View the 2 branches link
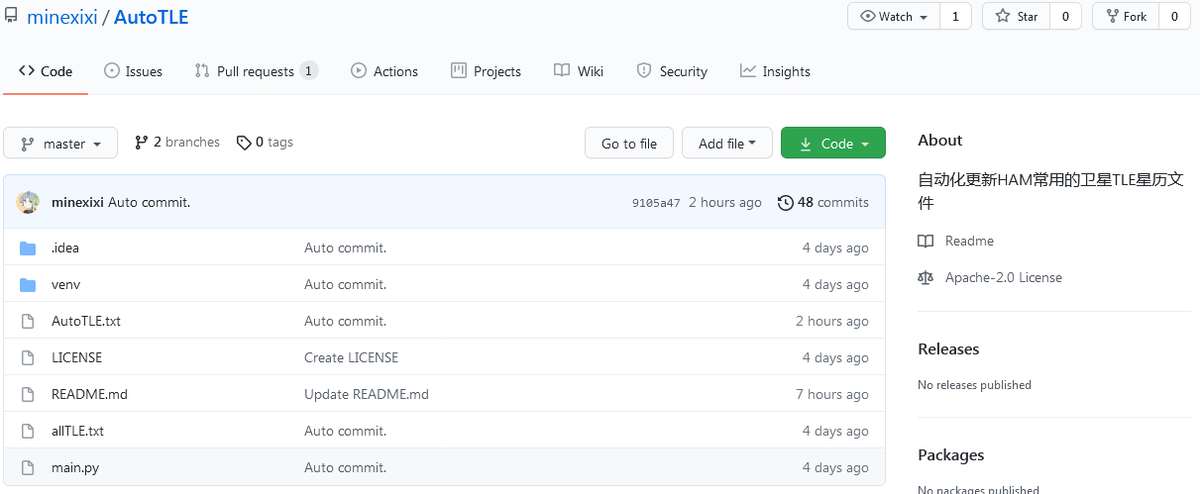Screen dimensions: 1200x494 click(x=177, y=143)
